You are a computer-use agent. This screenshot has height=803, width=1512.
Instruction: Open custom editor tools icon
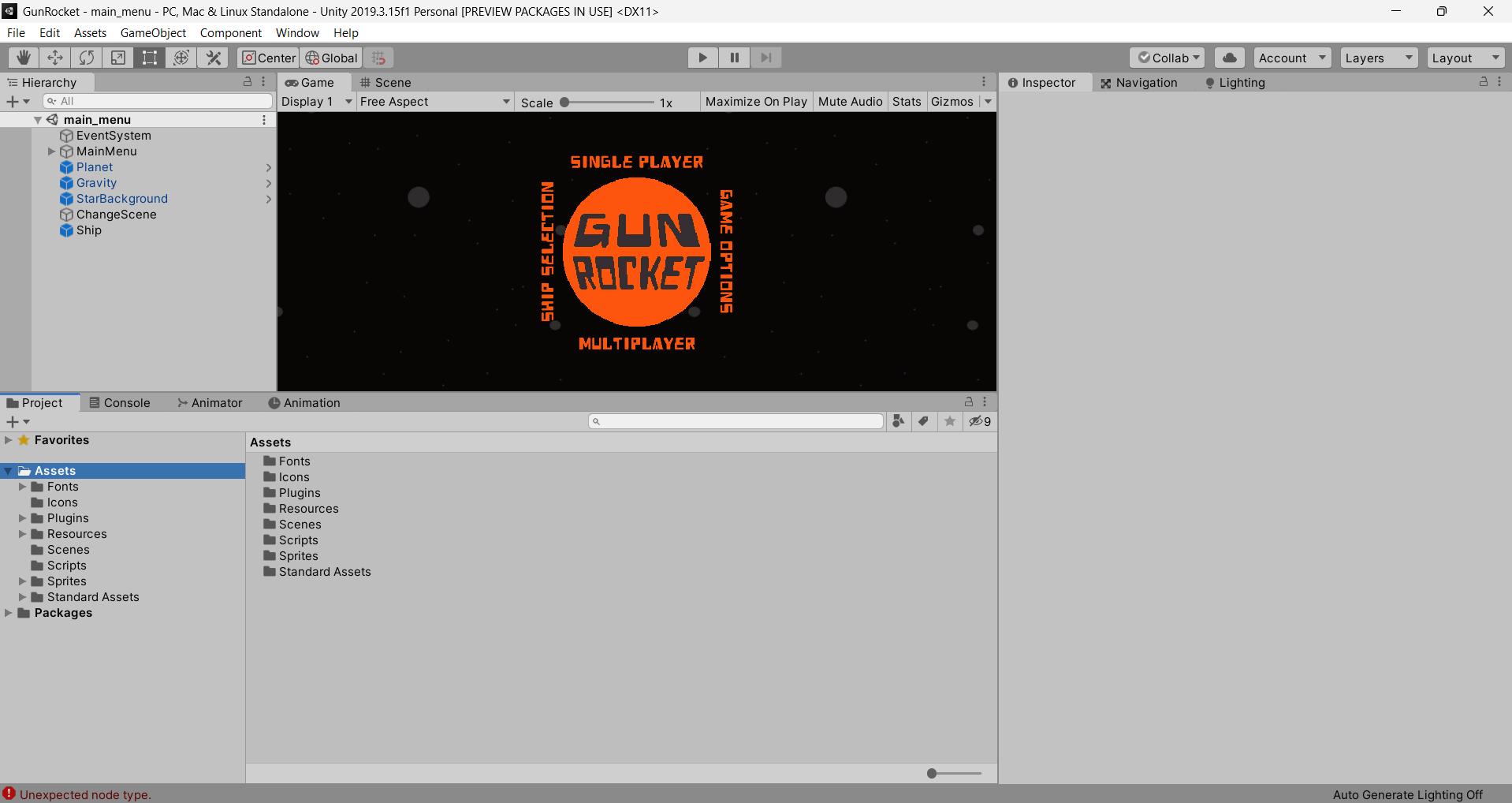point(213,58)
